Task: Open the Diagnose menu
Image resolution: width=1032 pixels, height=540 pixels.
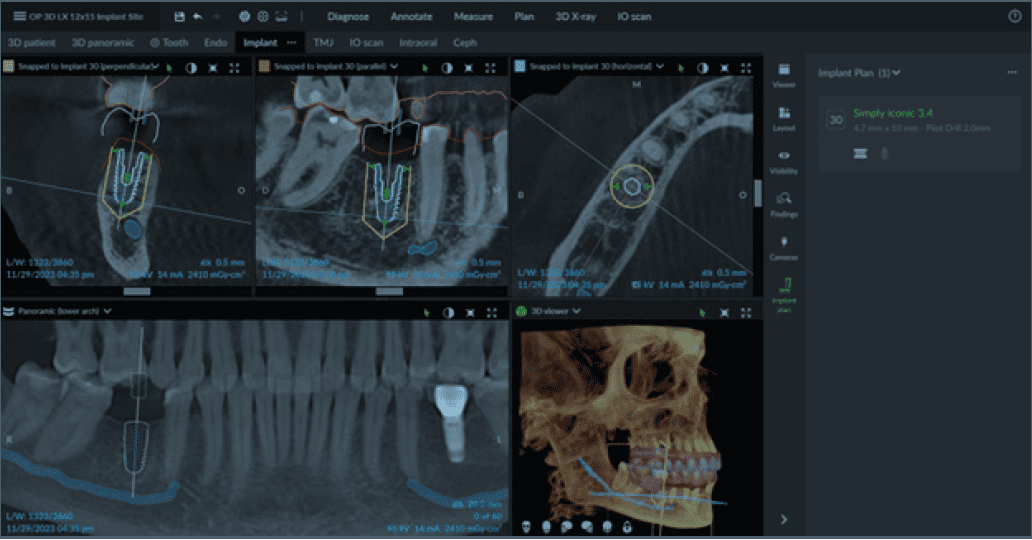Action: click(x=347, y=17)
